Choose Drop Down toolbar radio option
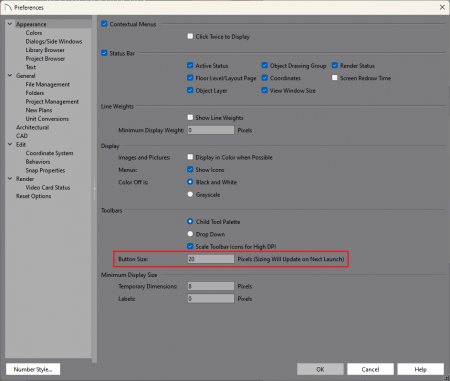 coord(190,234)
